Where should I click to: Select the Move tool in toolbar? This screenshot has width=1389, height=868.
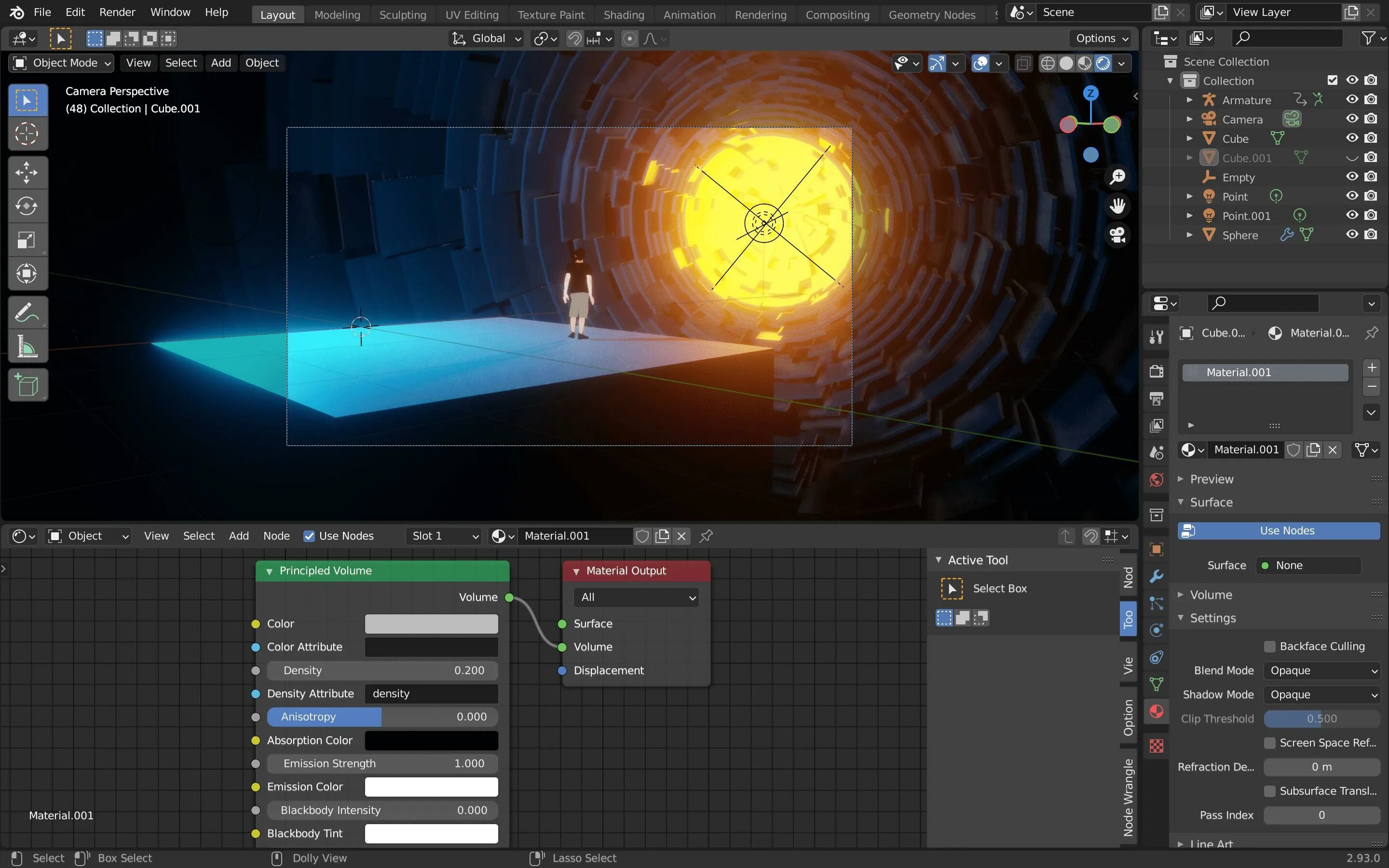tap(27, 172)
